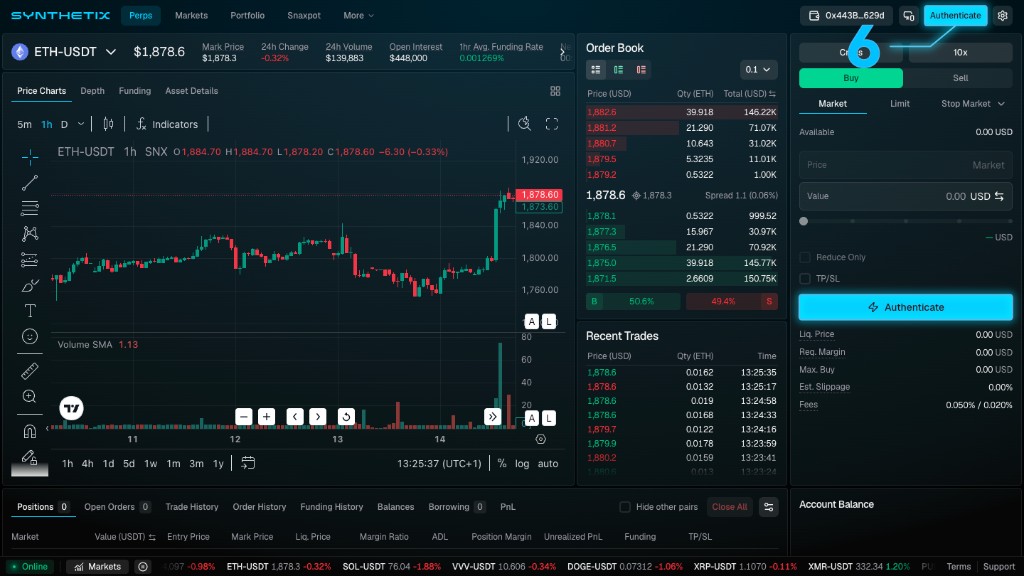
Task: Open the Indicators menu
Action: 167,124
